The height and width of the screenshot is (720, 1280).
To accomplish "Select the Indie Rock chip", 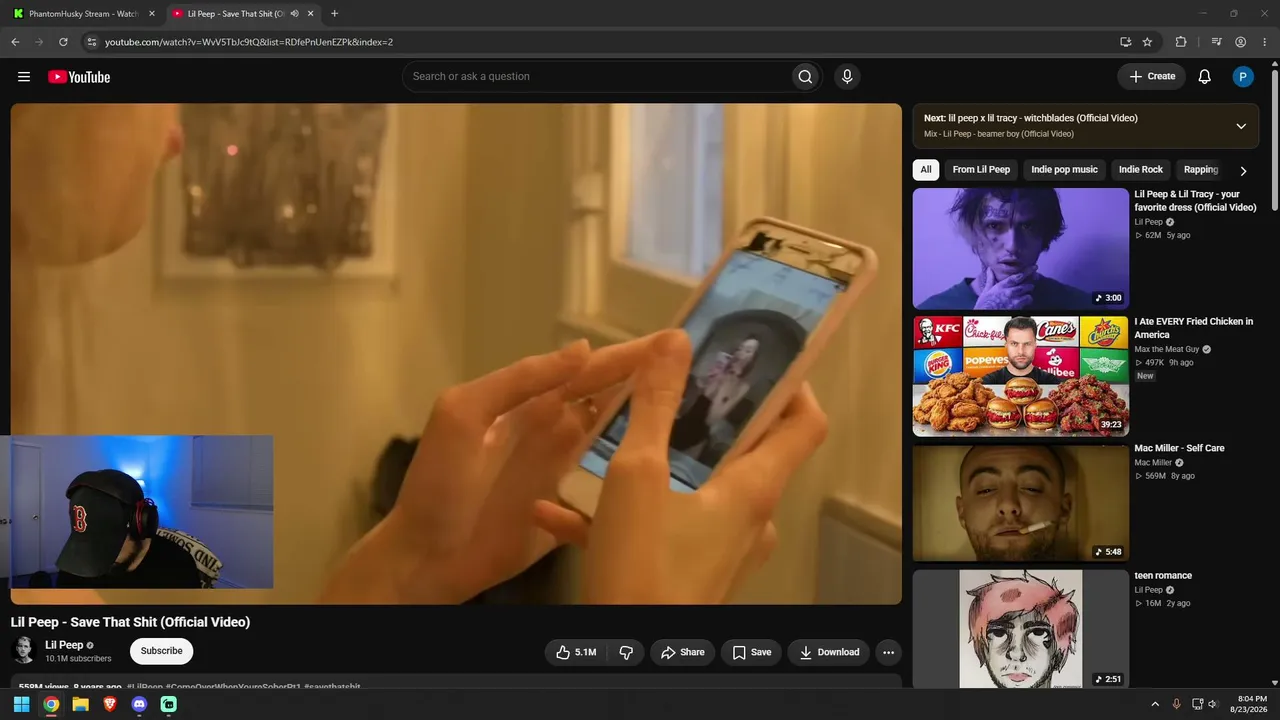I will pos(1141,170).
